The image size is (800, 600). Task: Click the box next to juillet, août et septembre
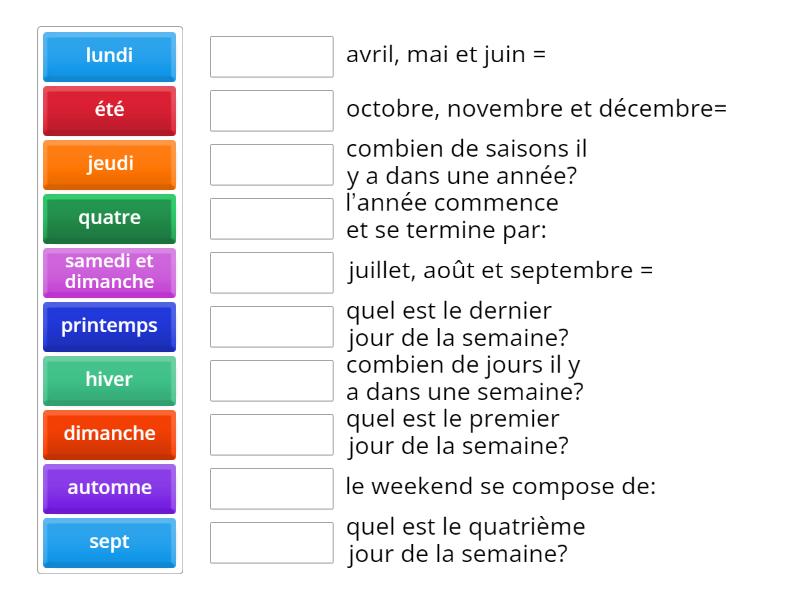(271, 272)
